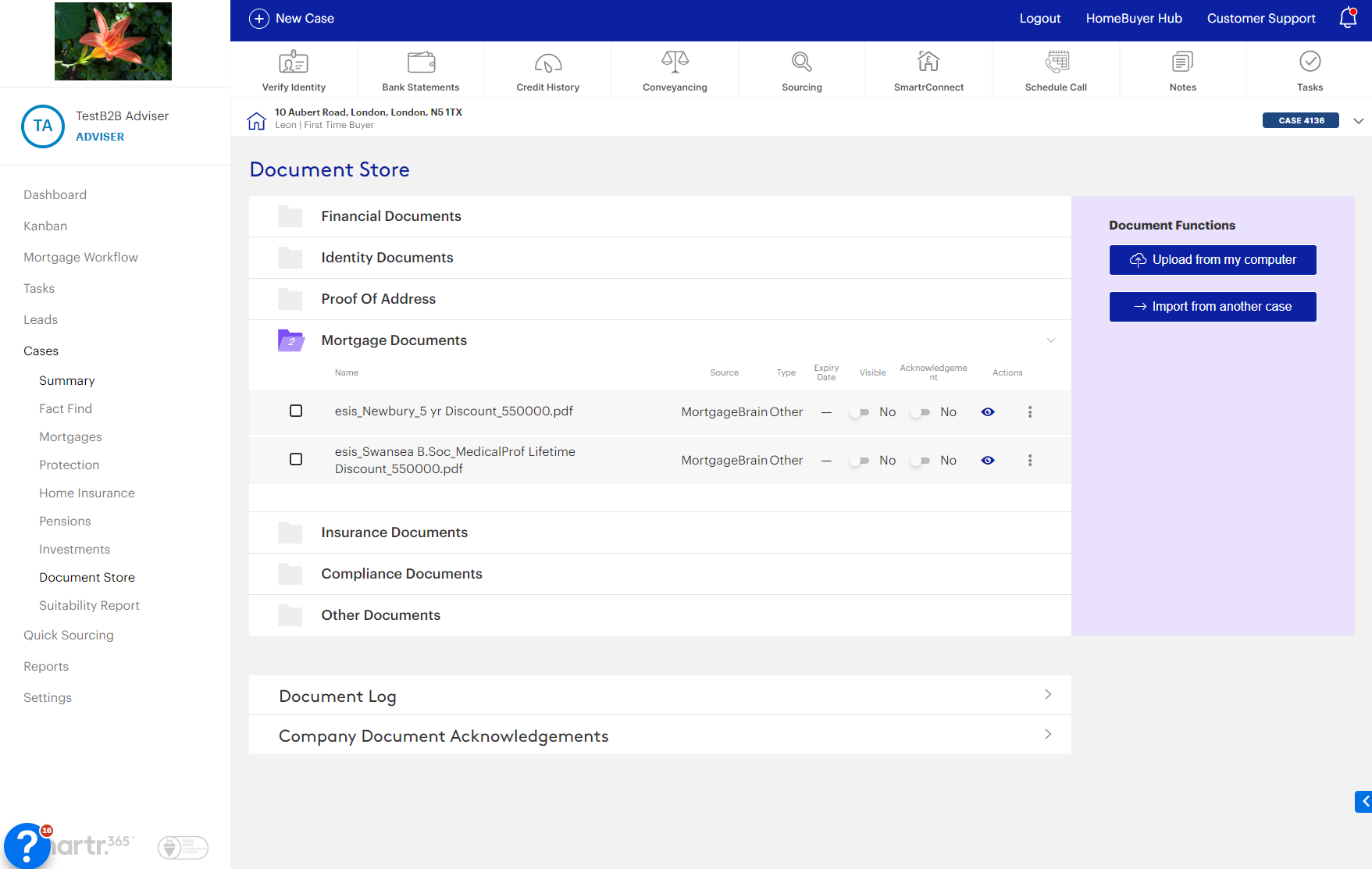
Task: Open the Notes icon
Action: 1183,62
